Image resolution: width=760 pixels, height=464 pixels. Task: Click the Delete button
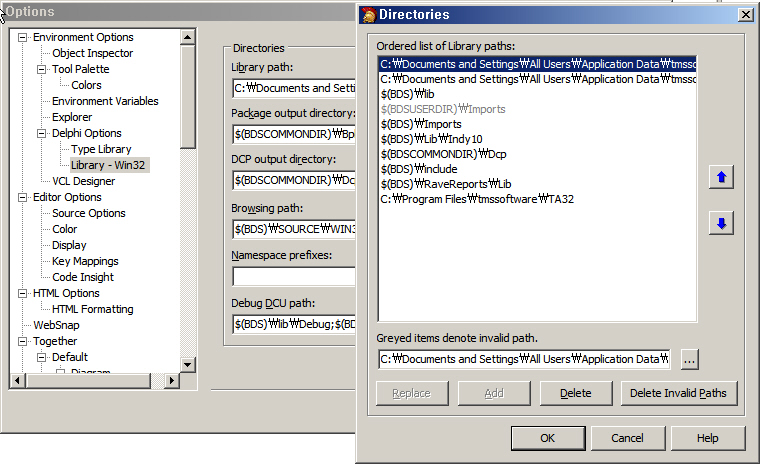(575, 393)
